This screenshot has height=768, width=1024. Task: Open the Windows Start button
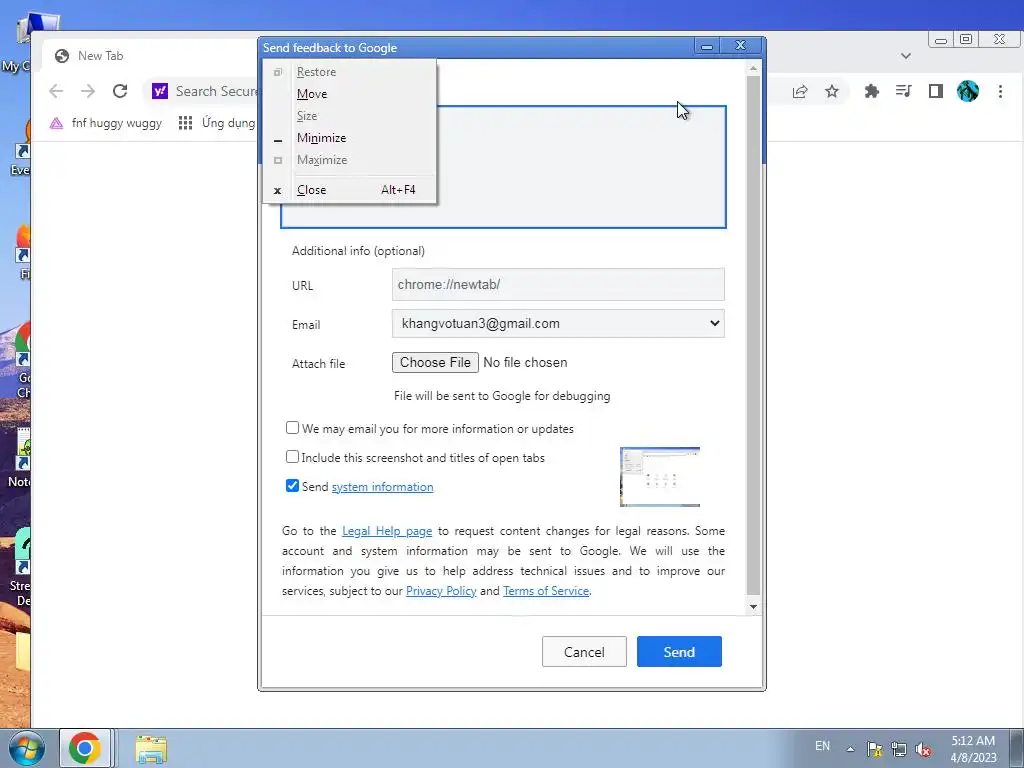(27, 748)
